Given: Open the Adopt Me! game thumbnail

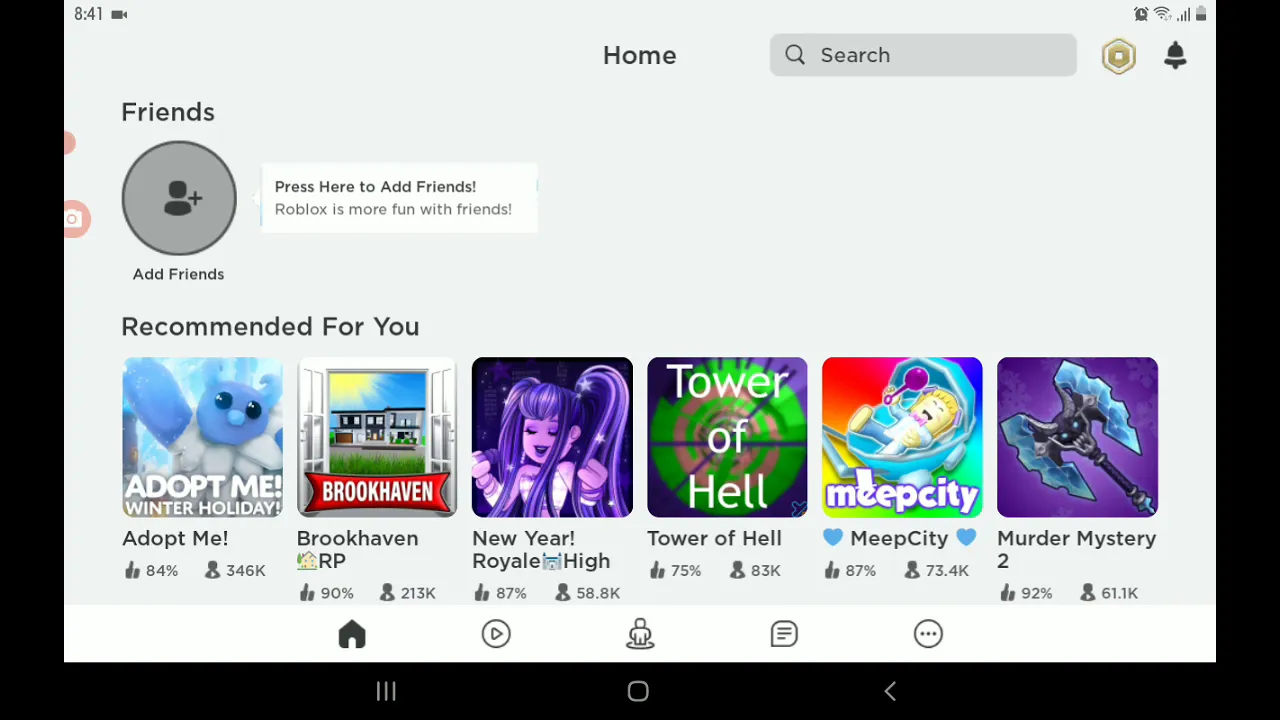Looking at the screenshot, I should [202, 437].
